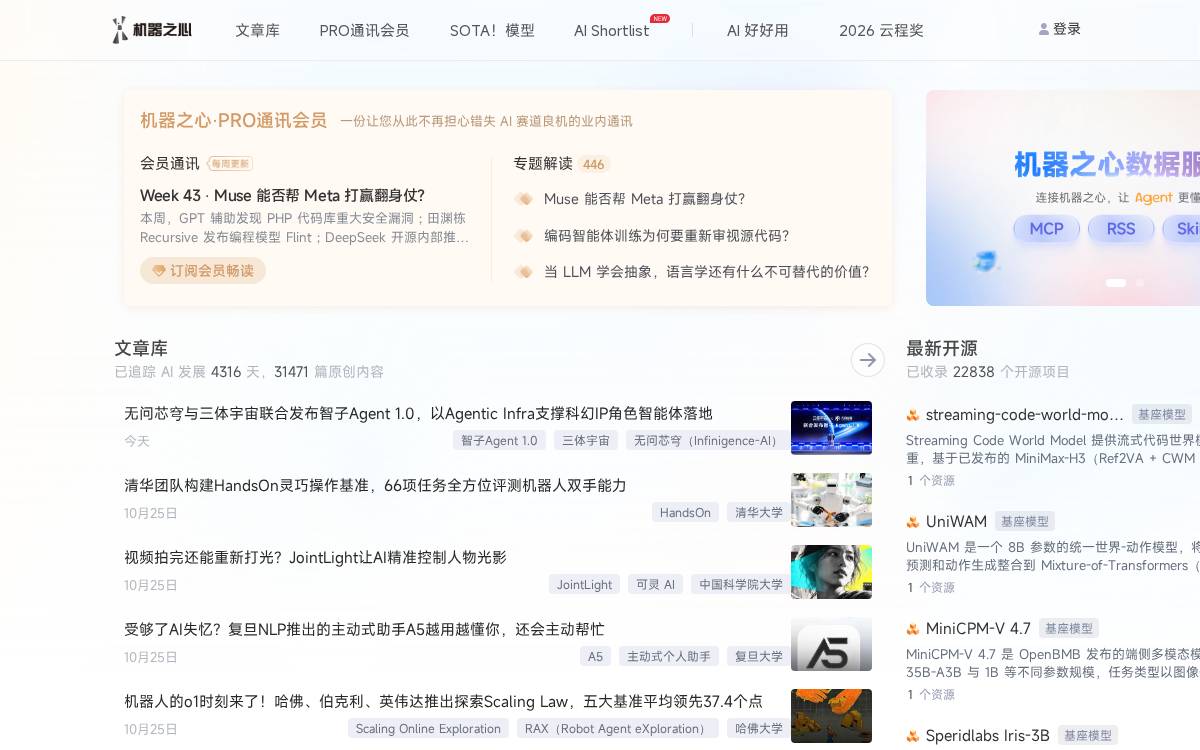Open the A5 logo article thumbnail
The image size is (1200, 750).
[x=831, y=644]
